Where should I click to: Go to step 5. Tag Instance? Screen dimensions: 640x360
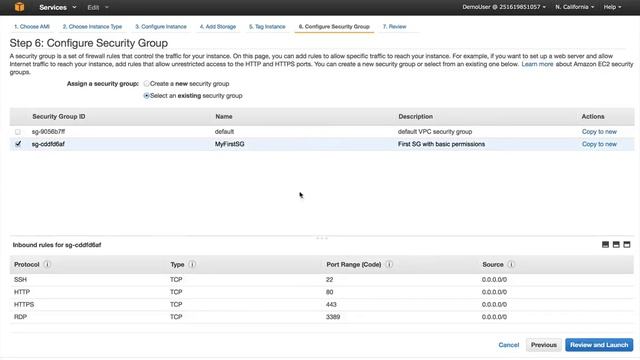267,27
